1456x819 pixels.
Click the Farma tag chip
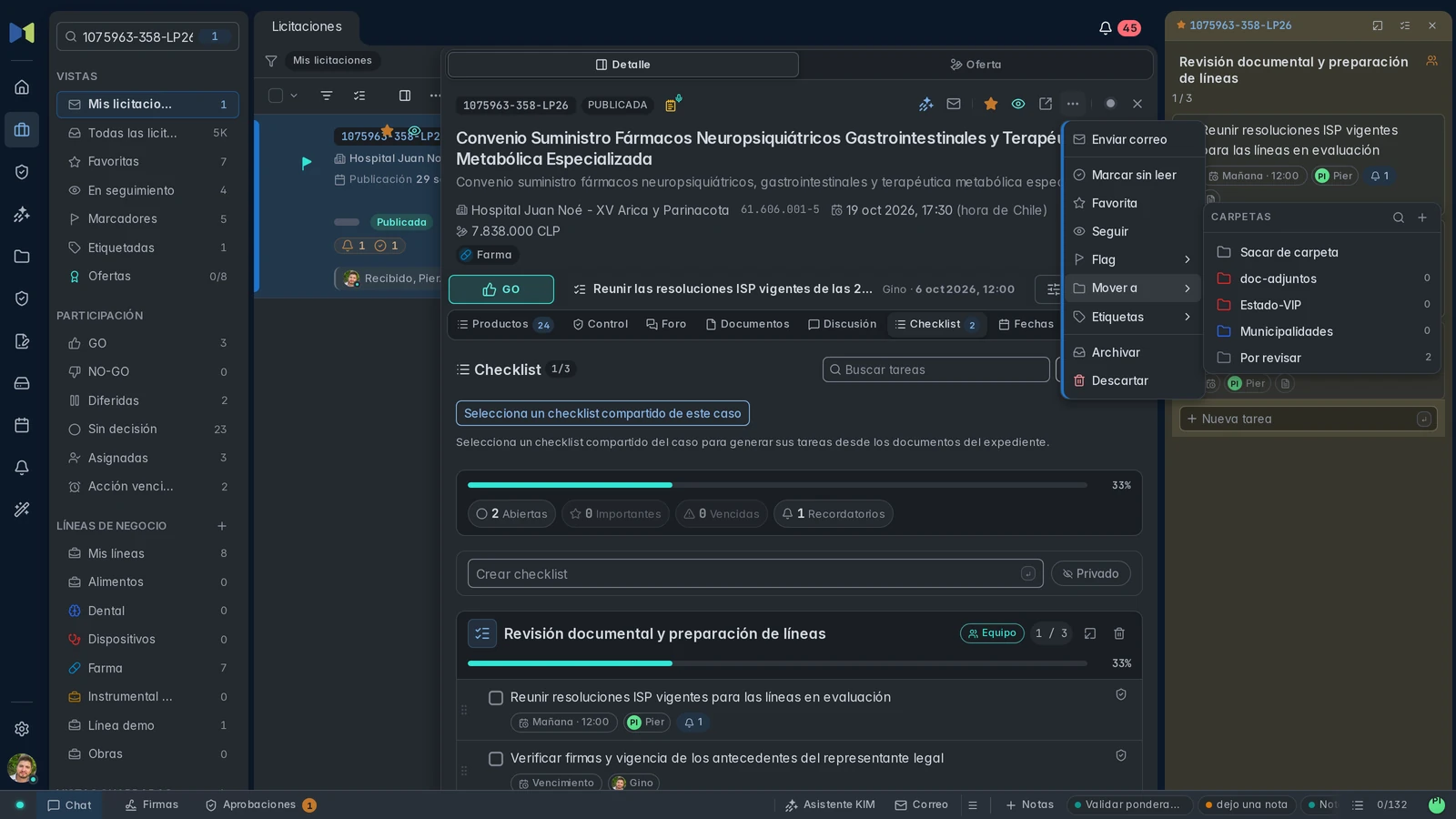(486, 256)
